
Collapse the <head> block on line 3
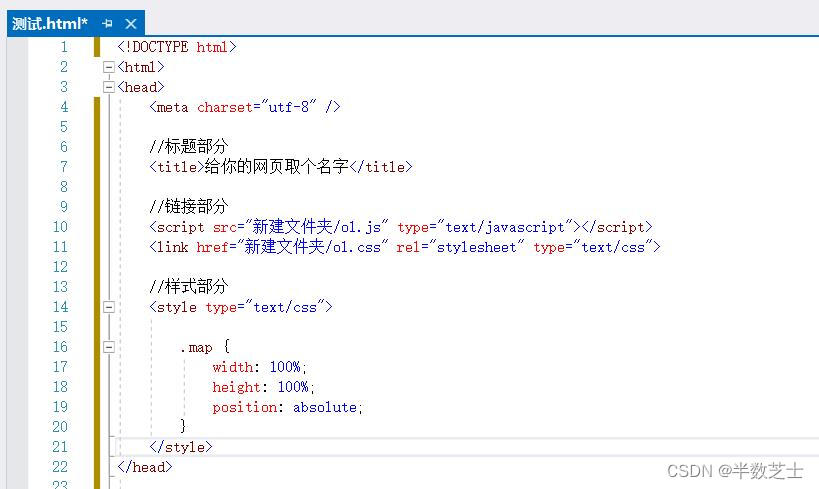(x=109, y=87)
